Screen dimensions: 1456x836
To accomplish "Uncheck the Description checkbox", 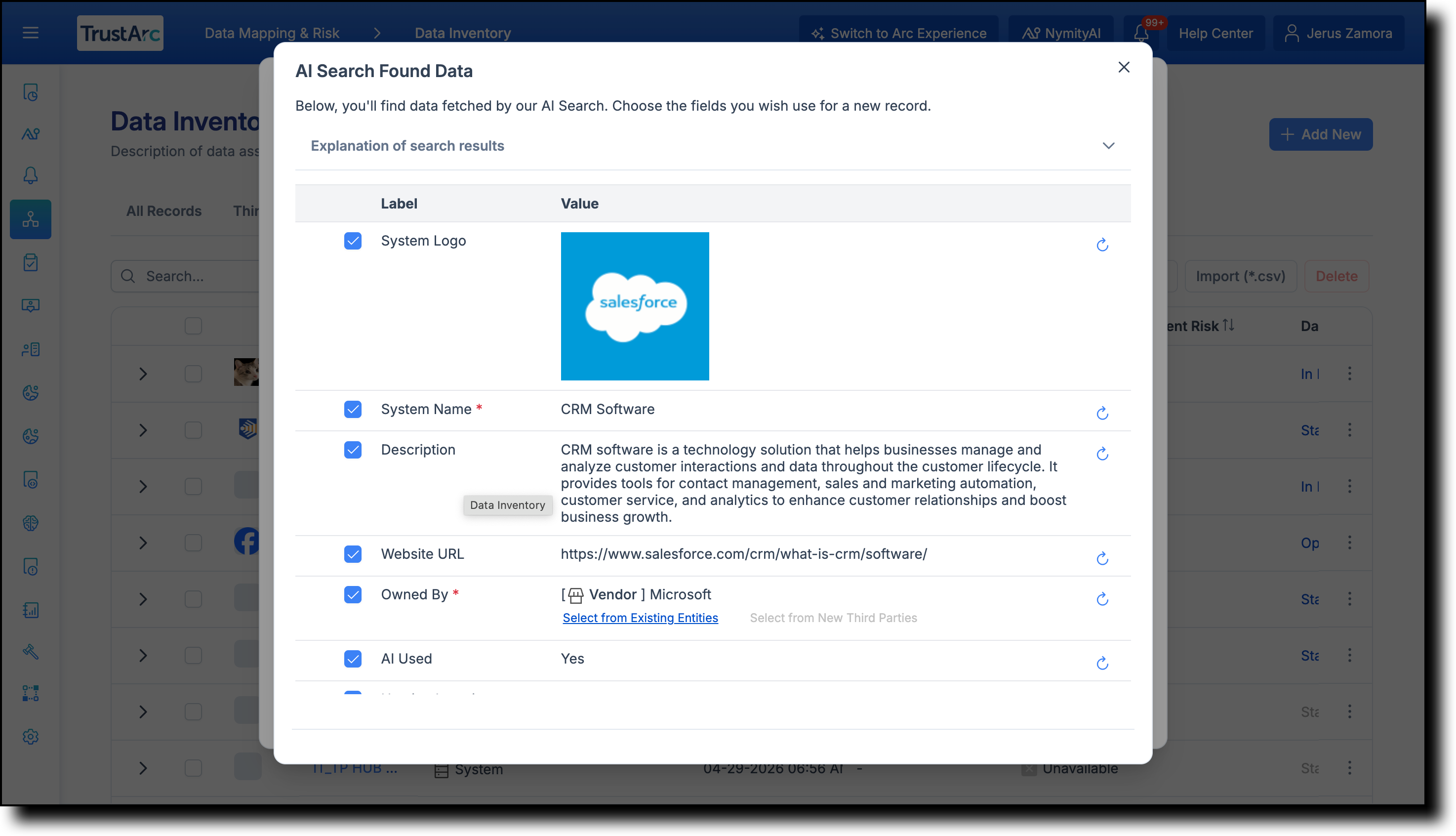I will (353, 450).
